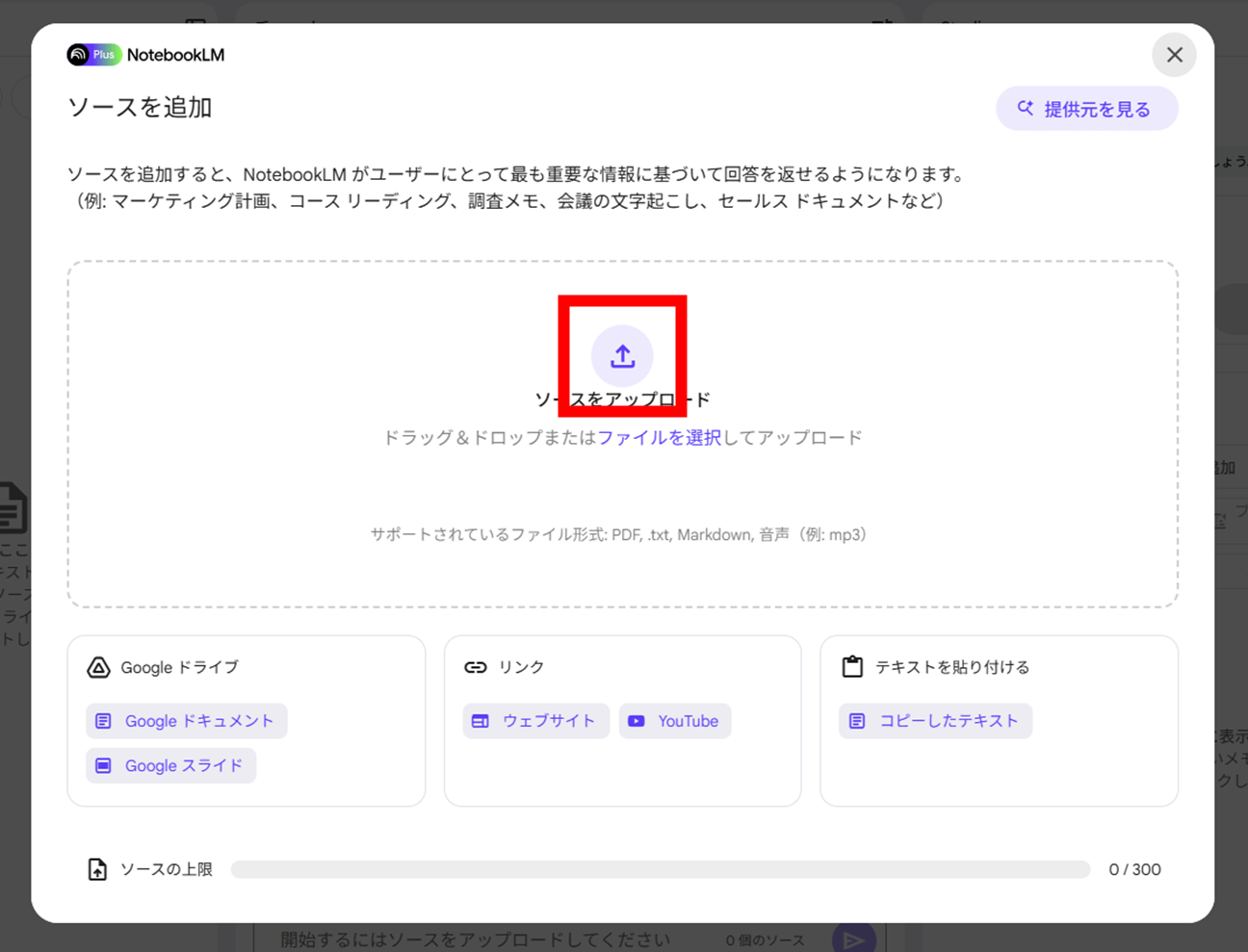Click the chat input field behind dialog
The height and width of the screenshot is (952, 1248).
pyautogui.click(x=570, y=939)
